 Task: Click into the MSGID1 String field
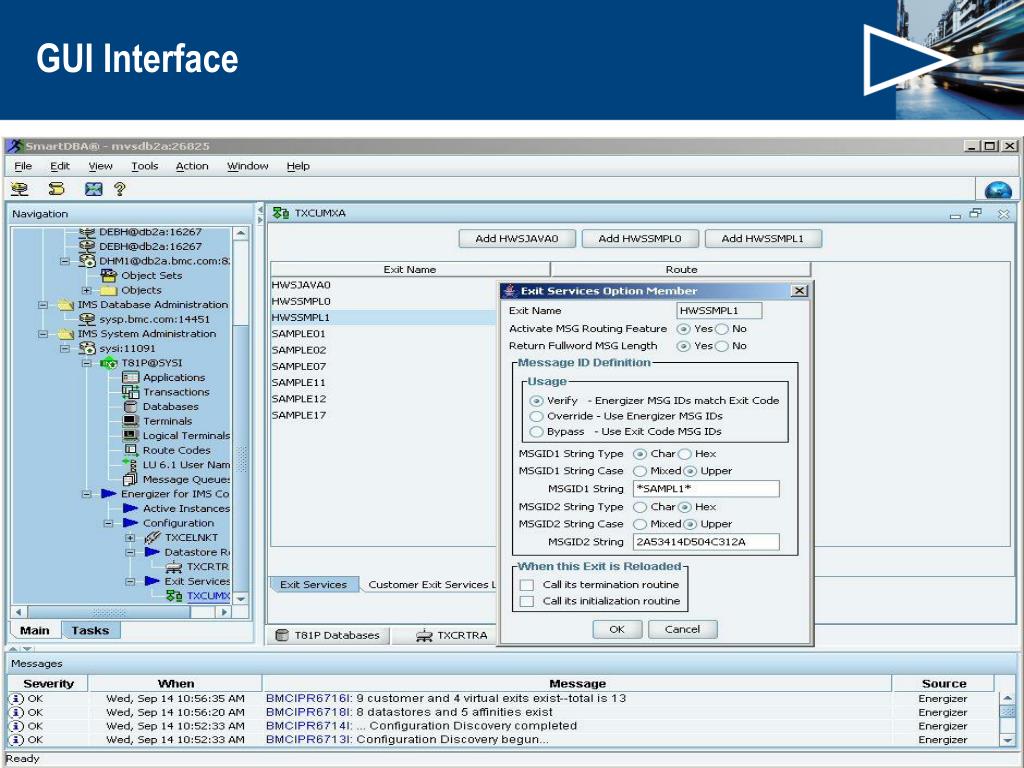coord(706,489)
